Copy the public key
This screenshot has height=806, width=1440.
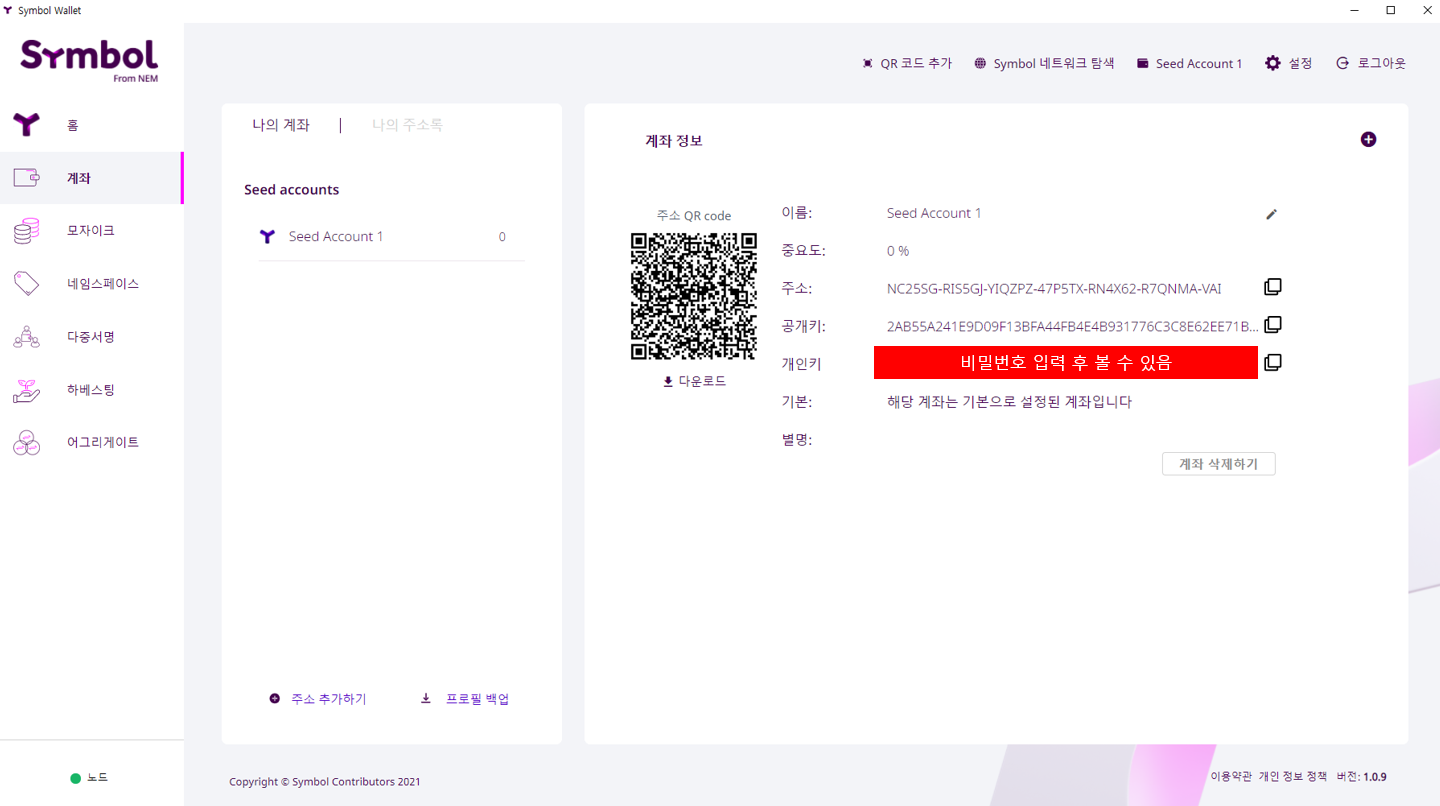(1273, 324)
